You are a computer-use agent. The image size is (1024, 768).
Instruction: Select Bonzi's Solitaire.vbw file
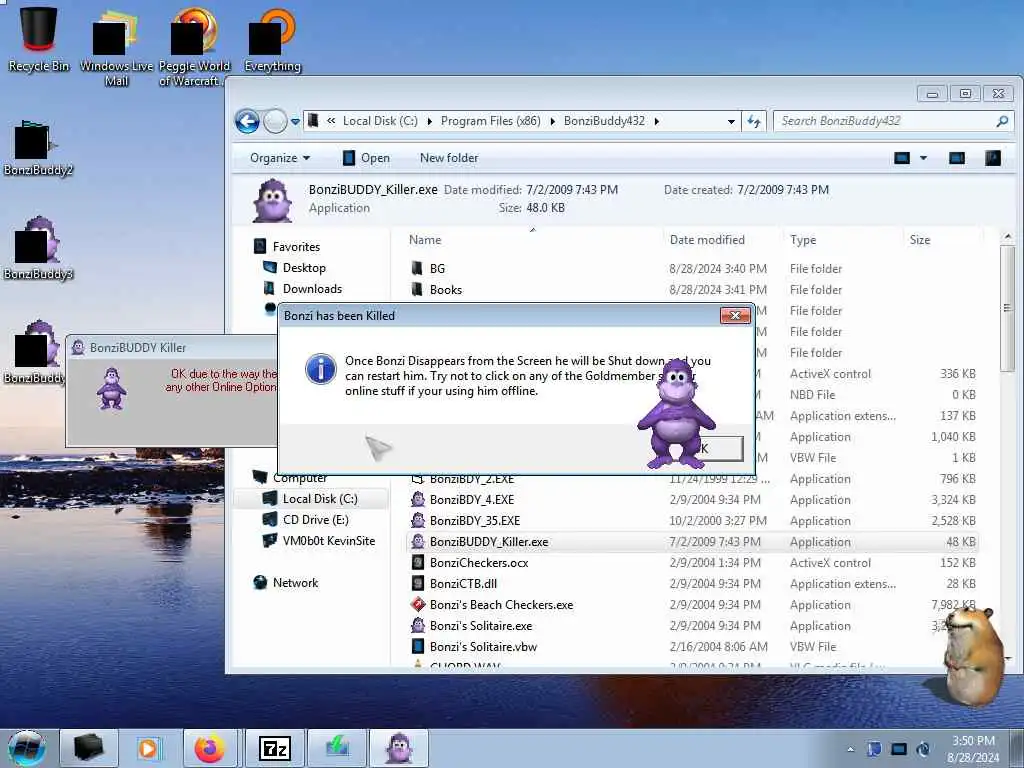pyautogui.click(x=692, y=647)
